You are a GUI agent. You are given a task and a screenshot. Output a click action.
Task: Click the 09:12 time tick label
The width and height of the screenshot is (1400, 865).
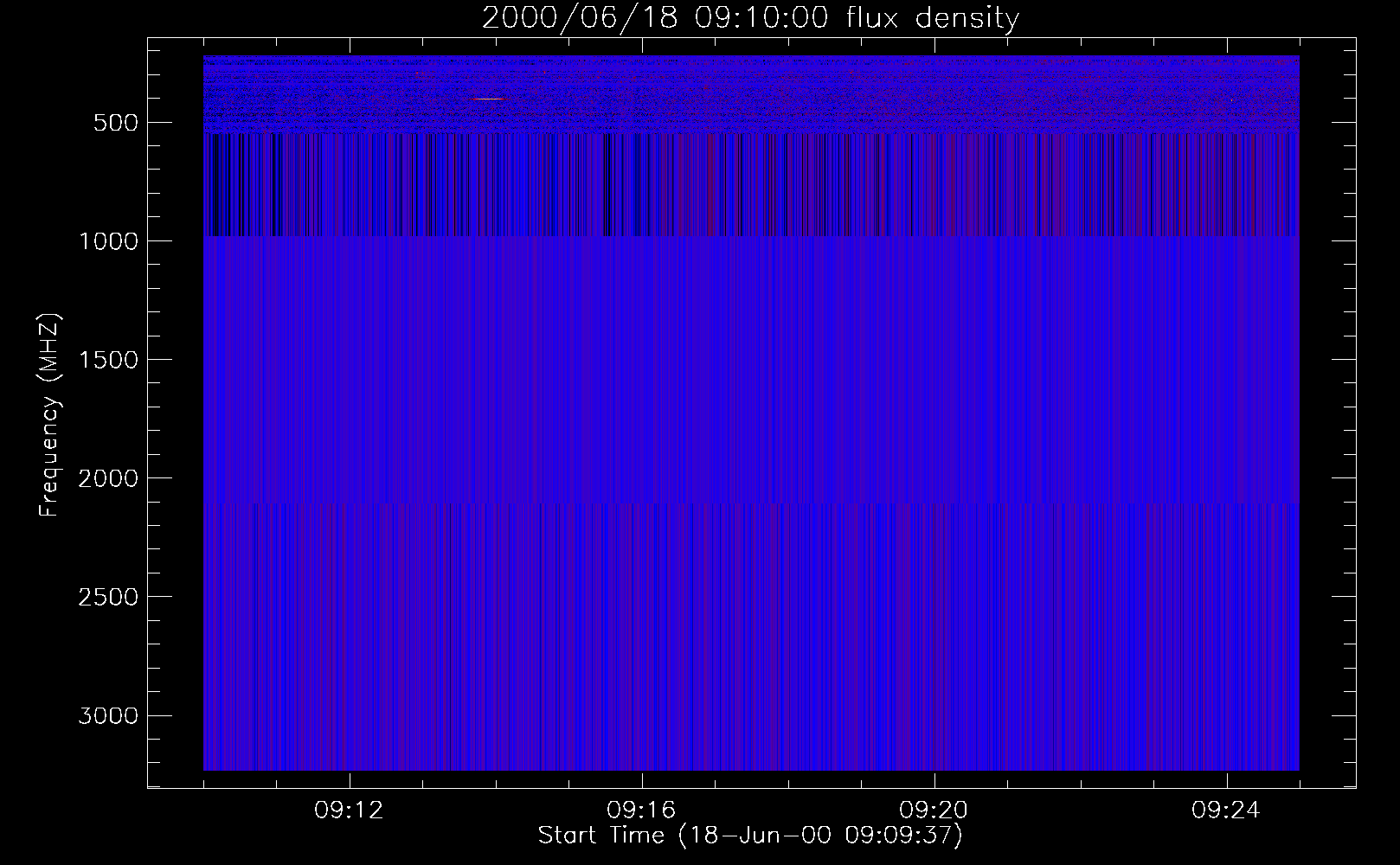click(349, 811)
